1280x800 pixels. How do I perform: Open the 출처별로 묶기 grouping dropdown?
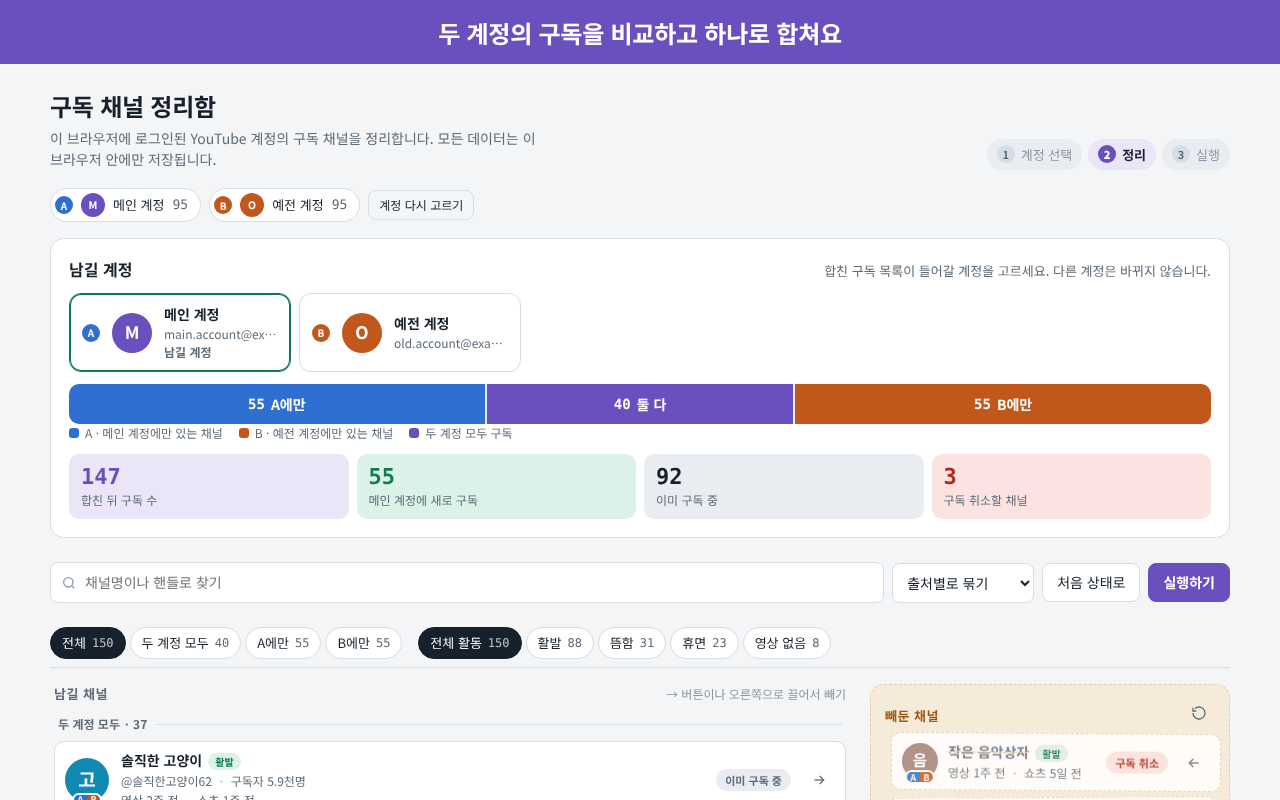click(x=963, y=583)
